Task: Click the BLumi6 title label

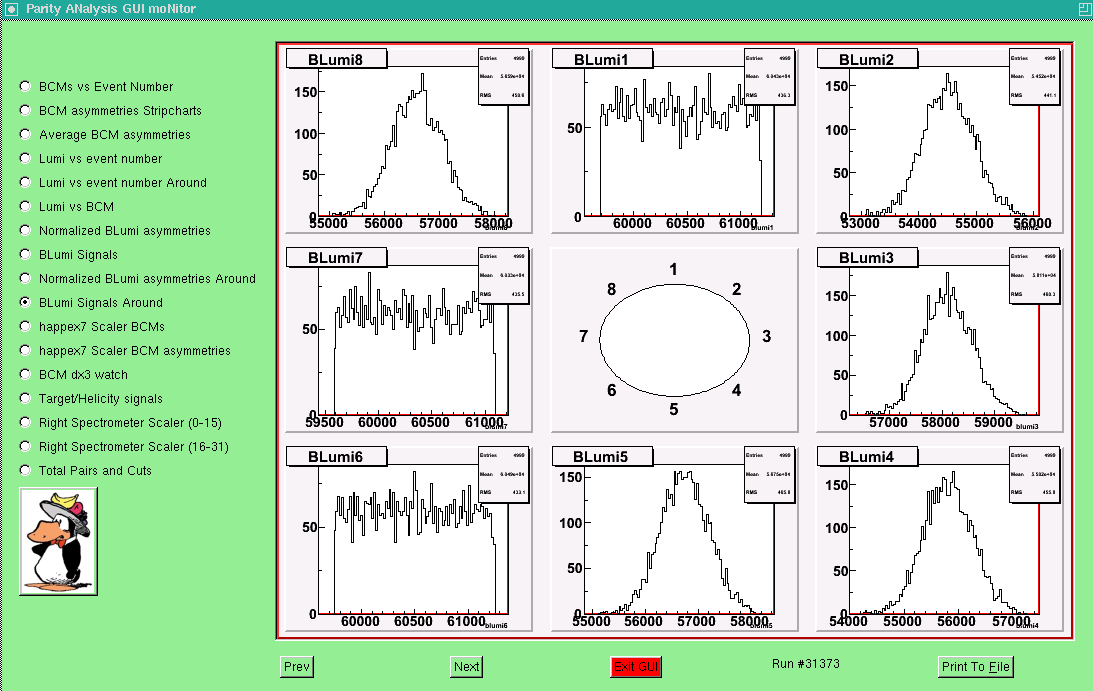Action: click(336, 456)
